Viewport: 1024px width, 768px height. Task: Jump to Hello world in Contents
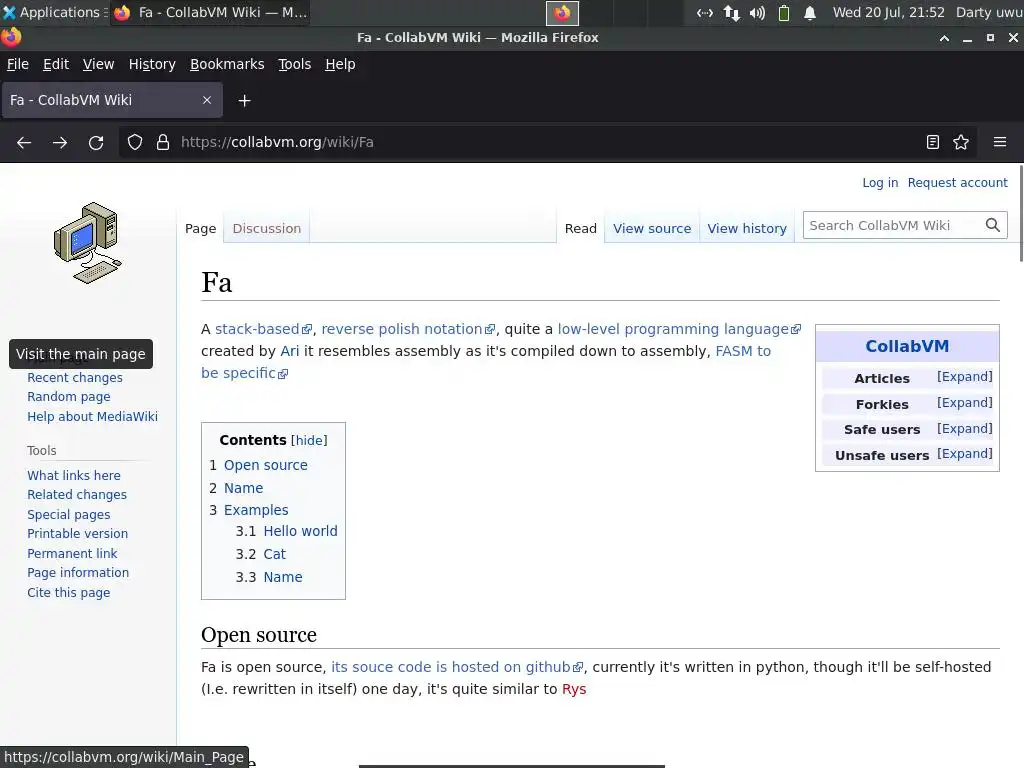300,532
